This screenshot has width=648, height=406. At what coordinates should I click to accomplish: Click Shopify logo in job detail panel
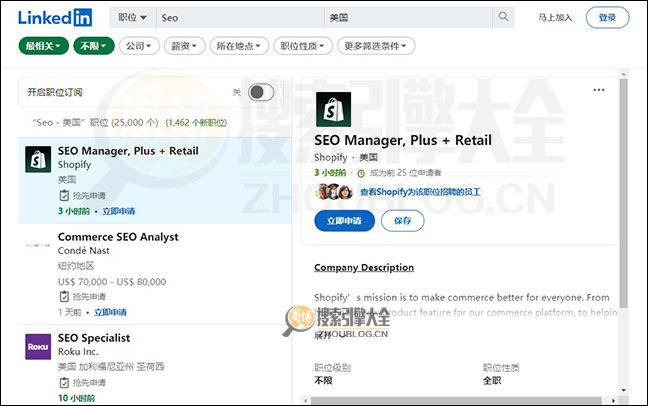click(x=333, y=109)
